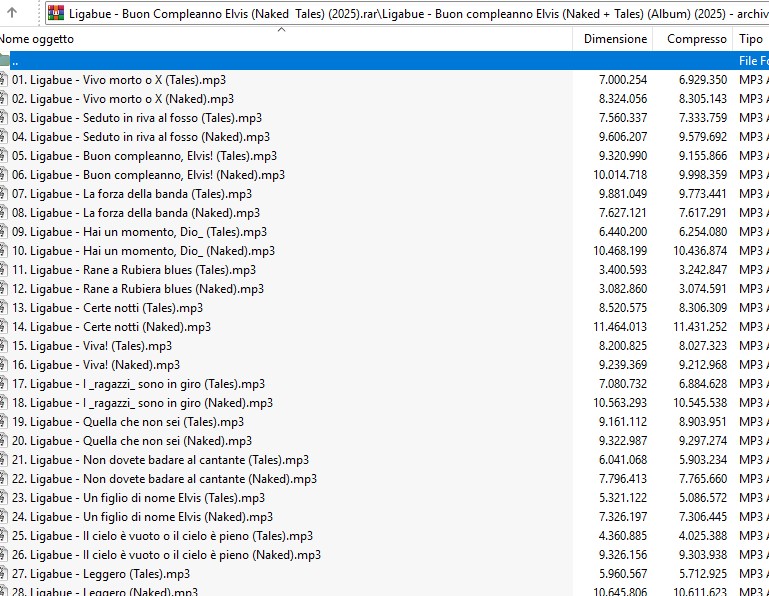Image resolution: width=769 pixels, height=596 pixels.
Task: Click the MP3 file icon of track 06
Action: (x=4, y=175)
